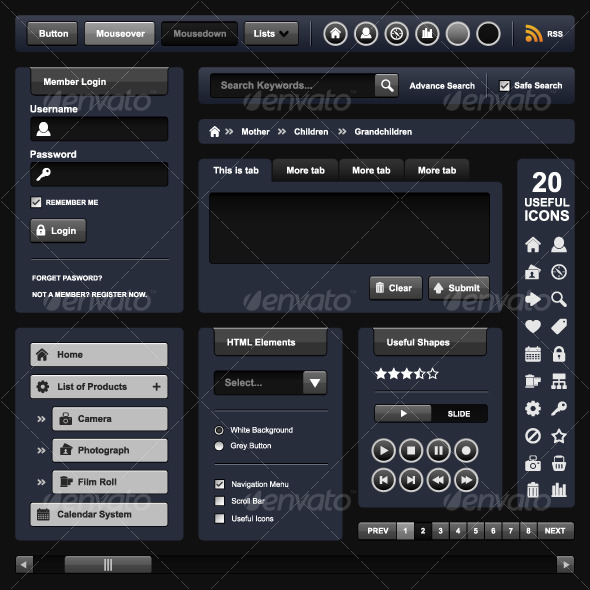Toggle the Safe Search checkbox
This screenshot has width=590, height=590.
tap(504, 86)
